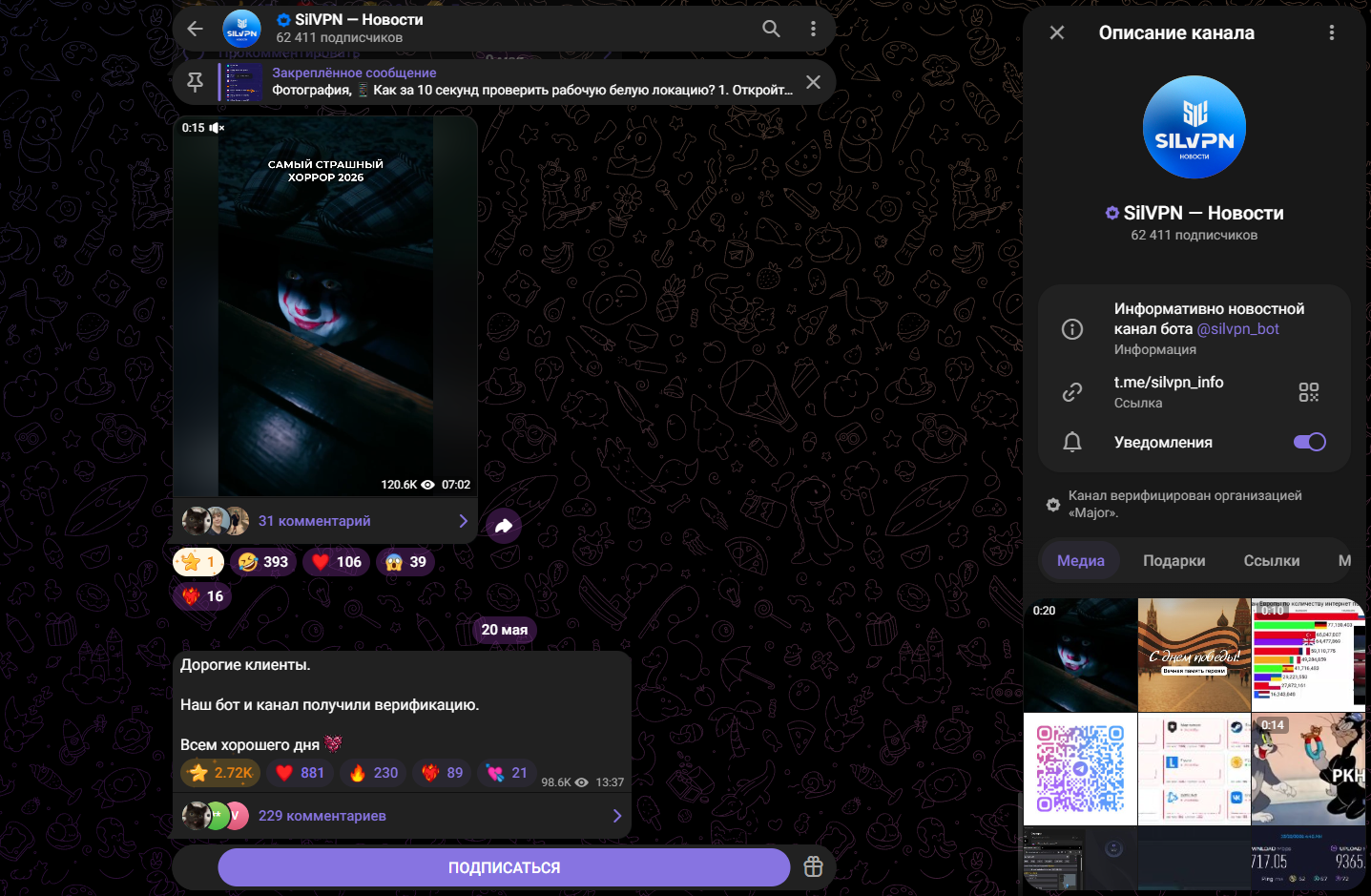Toggle the Уведомления notifications switch
This screenshot has width=1371, height=896.
(x=1310, y=442)
